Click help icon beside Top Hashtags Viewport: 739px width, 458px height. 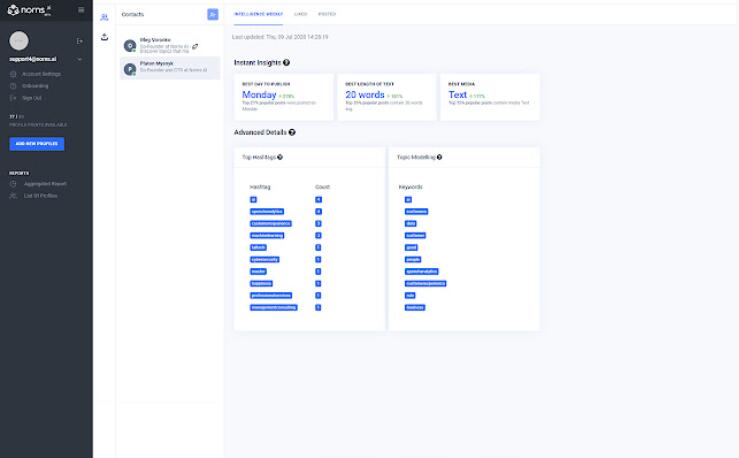[x=280, y=157]
